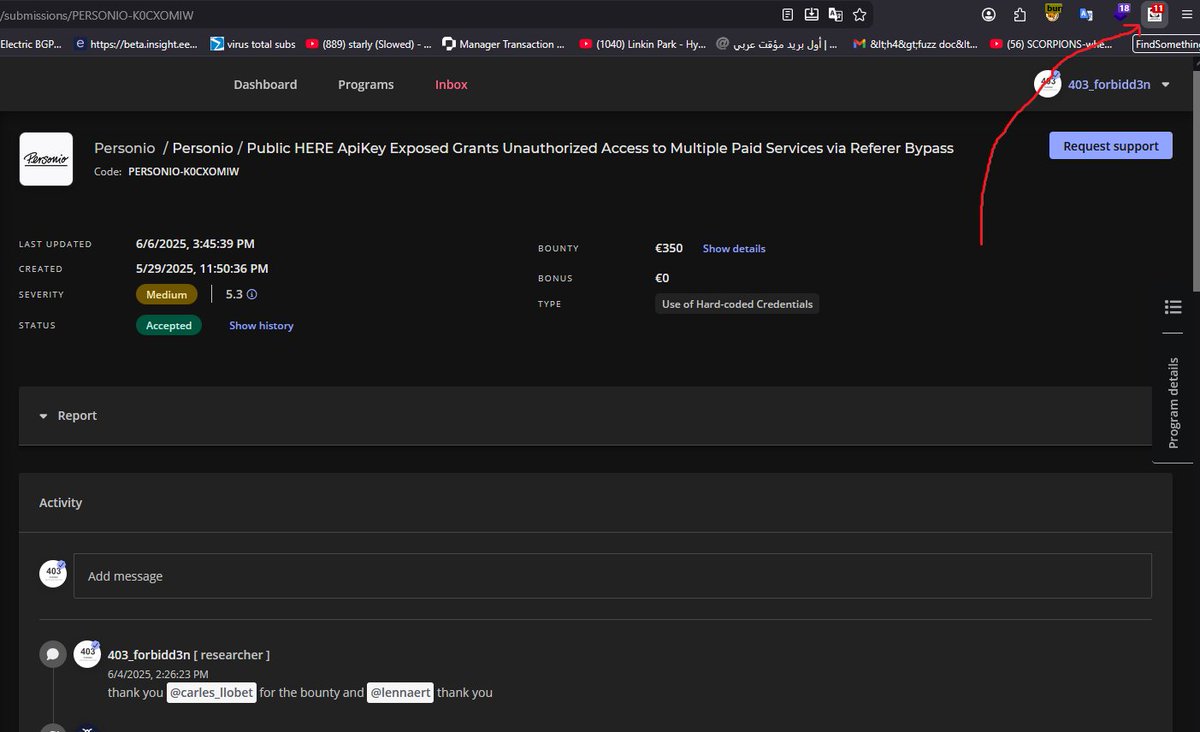
Task: Click the Personio company logo
Action: pos(46,159)
